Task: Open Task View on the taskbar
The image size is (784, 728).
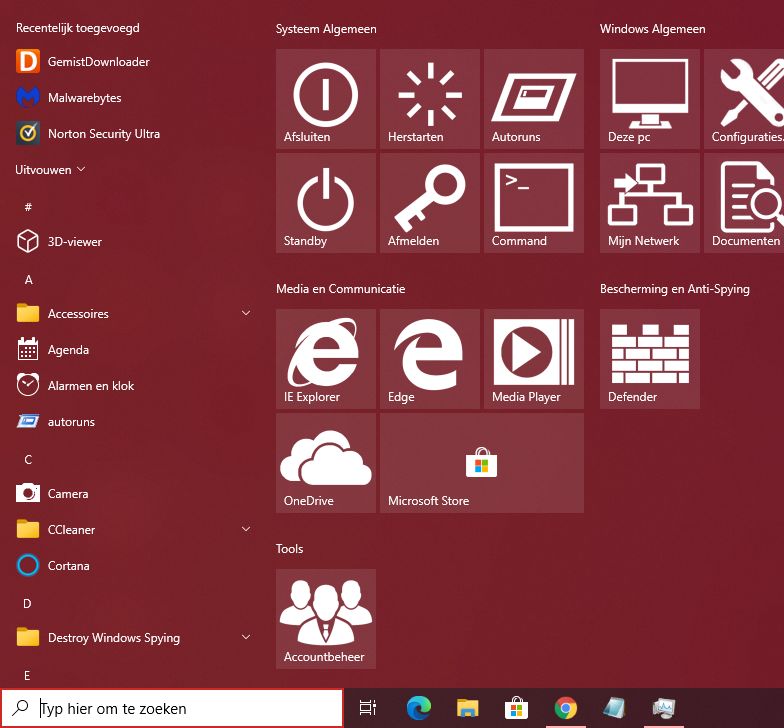Action: click(368, 708)
